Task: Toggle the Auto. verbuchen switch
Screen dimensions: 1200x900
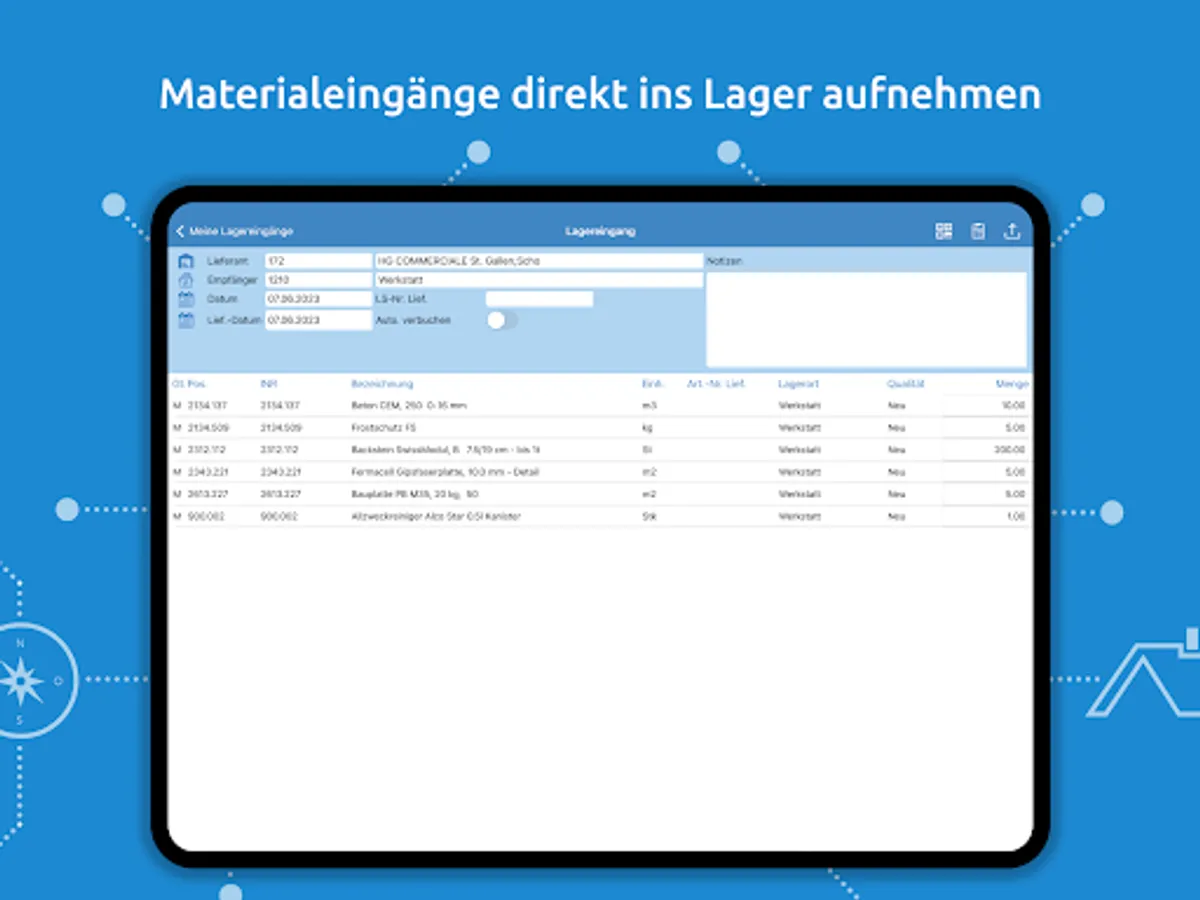Action: (502, 320)
